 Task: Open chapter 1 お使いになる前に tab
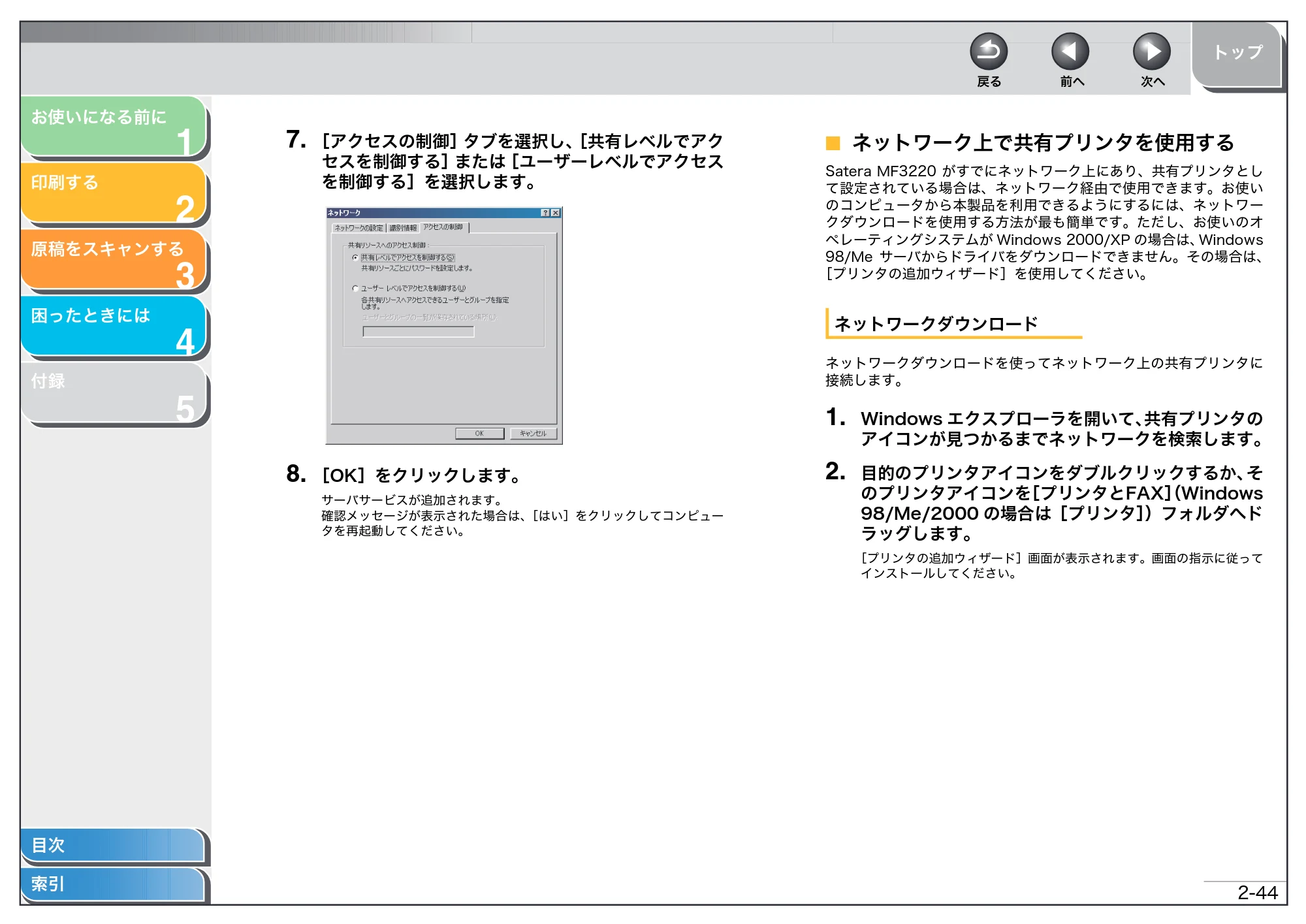pos(114,127)
